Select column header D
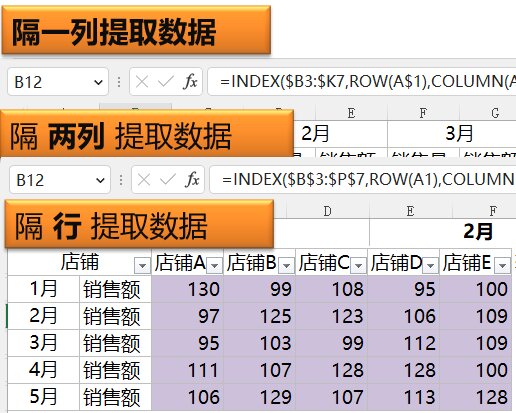This screenshot has width=516, height=413. click(328, 211)
